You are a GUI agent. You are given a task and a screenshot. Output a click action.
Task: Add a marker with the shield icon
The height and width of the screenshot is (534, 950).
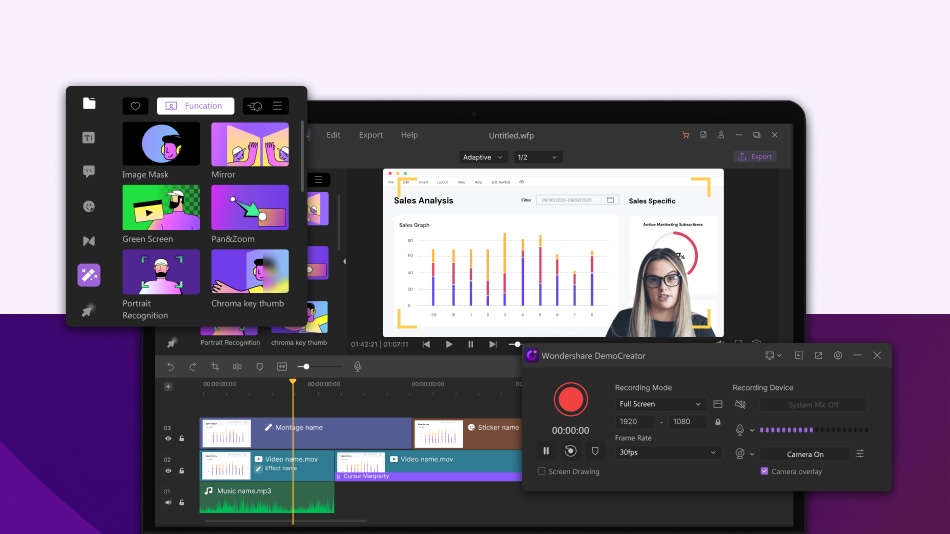pyautogui.click(x=259, y=367)
